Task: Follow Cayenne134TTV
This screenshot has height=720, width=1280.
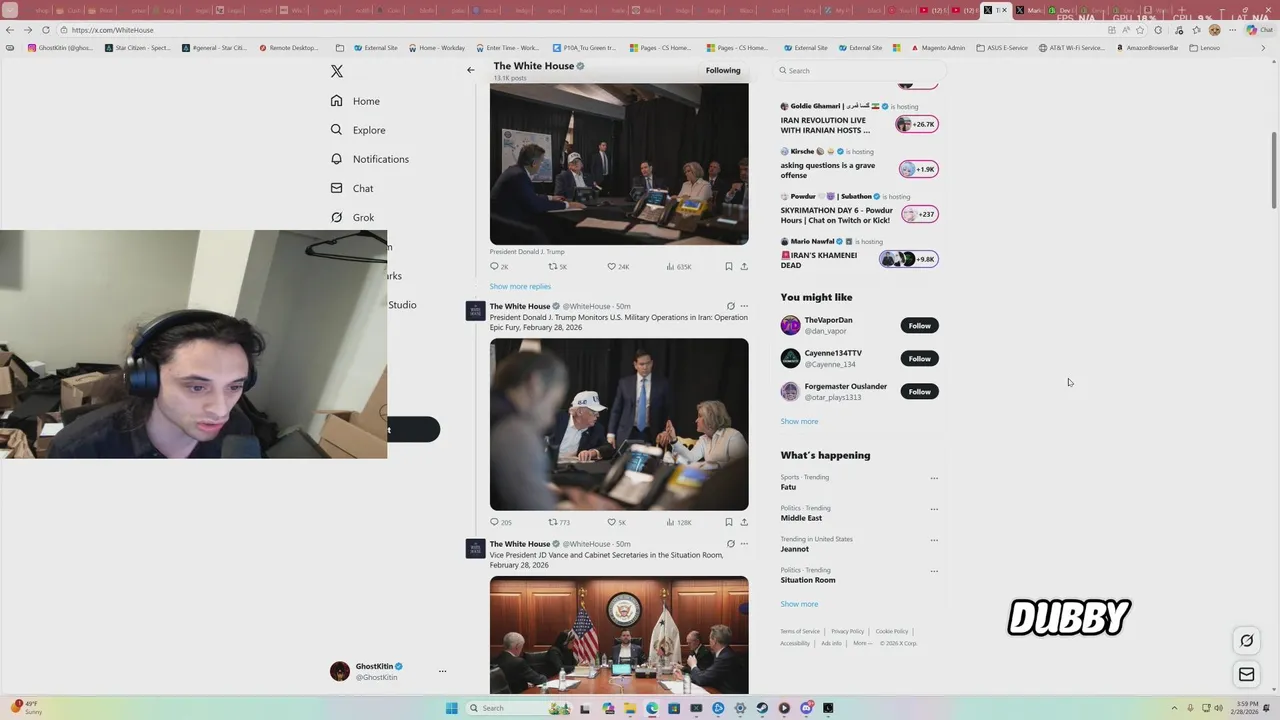Action: (x=919, y=358)
